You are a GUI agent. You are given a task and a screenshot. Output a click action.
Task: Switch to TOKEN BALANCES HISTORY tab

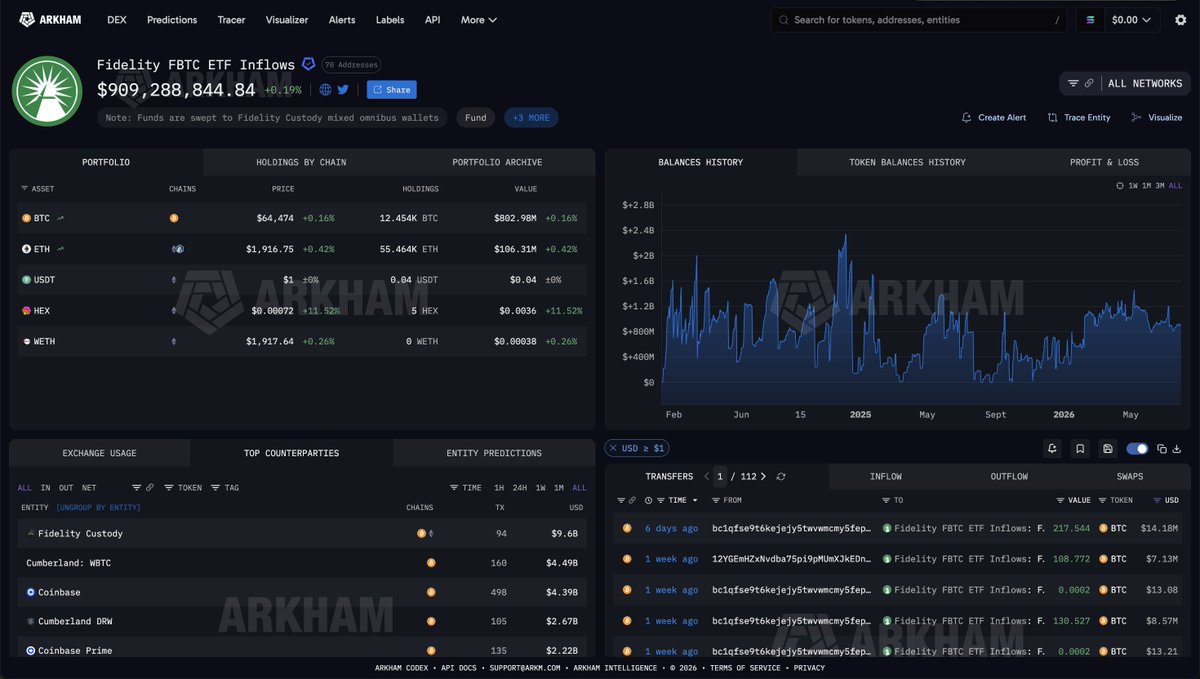coord(907,162)
